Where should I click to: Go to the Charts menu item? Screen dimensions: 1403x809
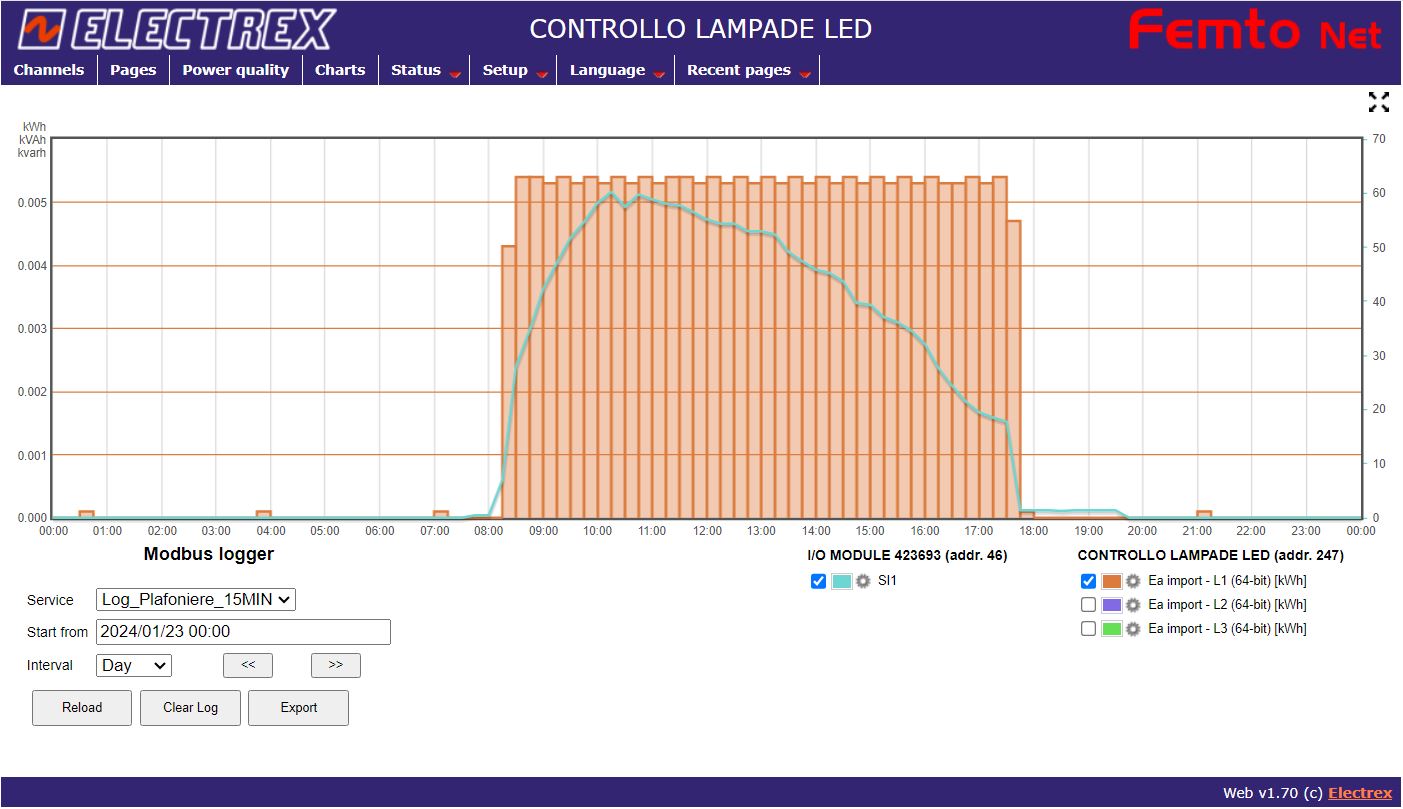tap(340, 70)
